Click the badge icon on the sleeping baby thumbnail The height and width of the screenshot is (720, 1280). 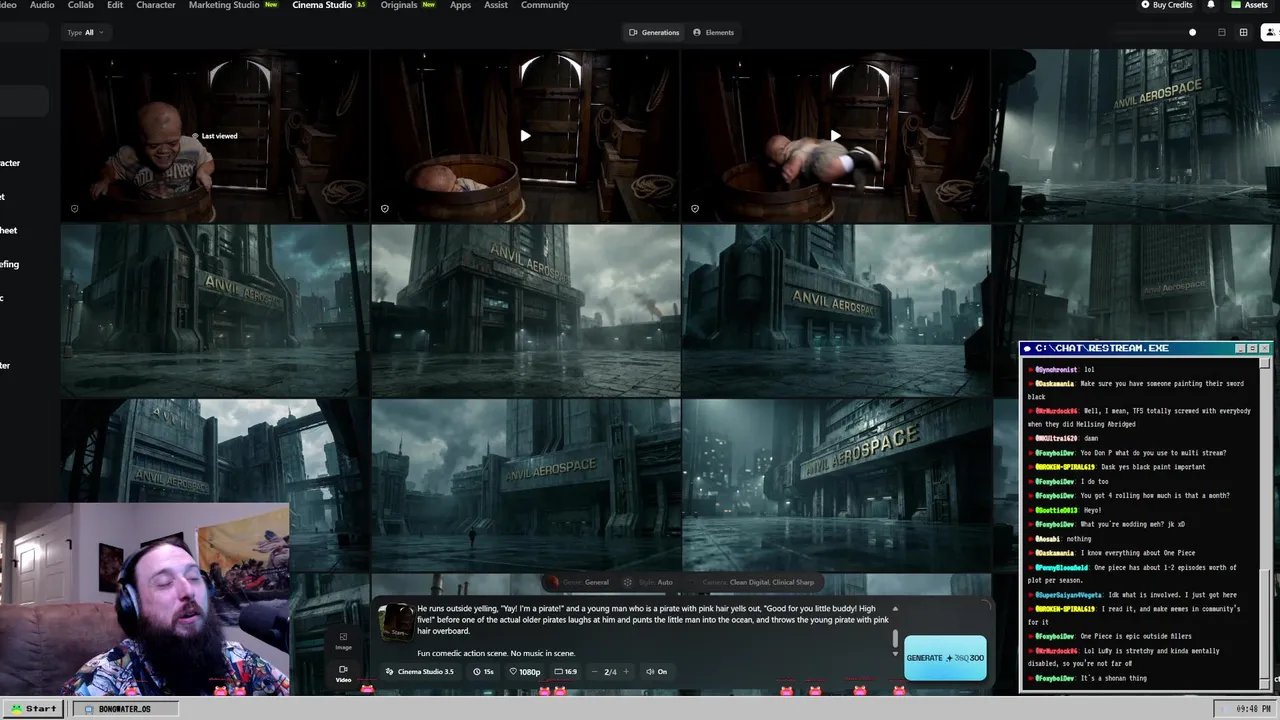point(385,209)
